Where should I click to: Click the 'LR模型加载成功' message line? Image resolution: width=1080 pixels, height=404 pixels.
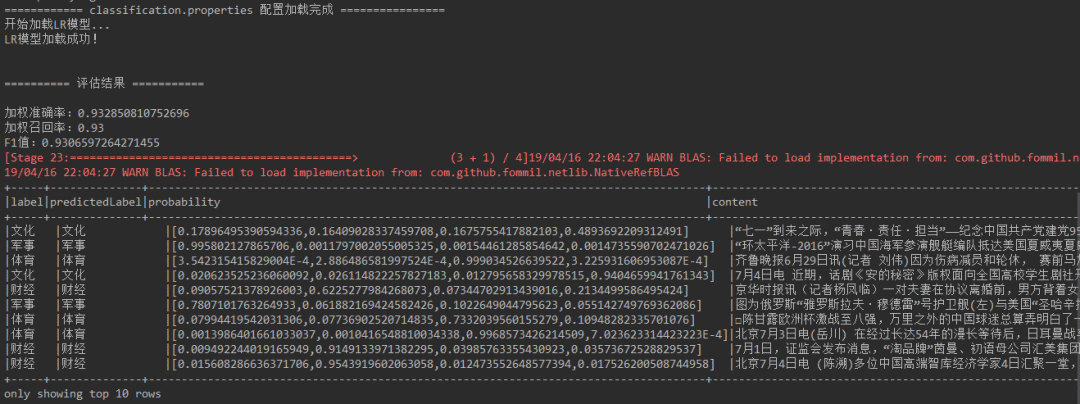click(52, 39)
